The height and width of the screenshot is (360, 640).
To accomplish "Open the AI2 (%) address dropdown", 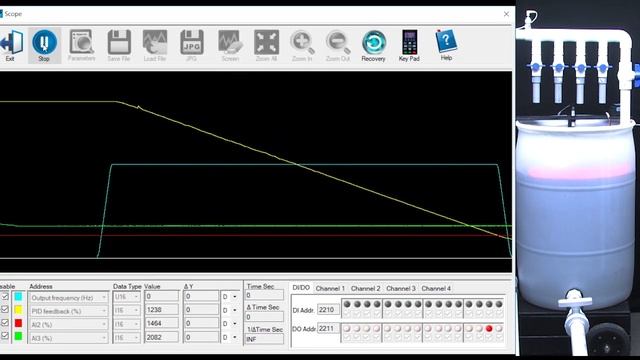I will click(69, 324).
